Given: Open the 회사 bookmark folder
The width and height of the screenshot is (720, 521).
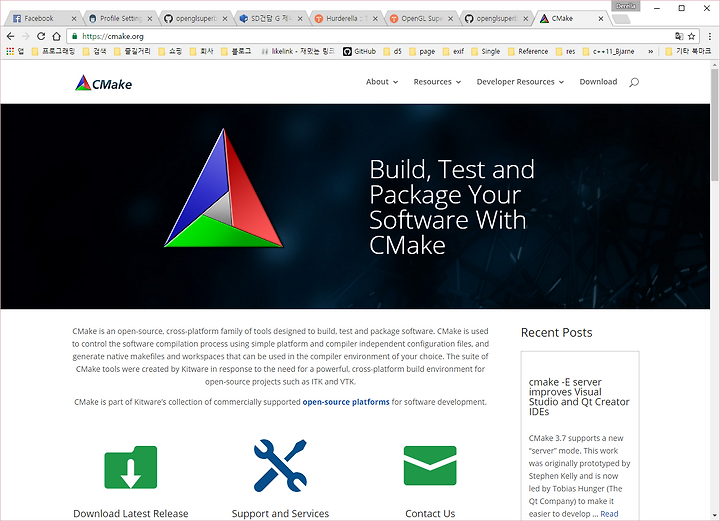Looking at the screenshot, I should pos(202,51).
